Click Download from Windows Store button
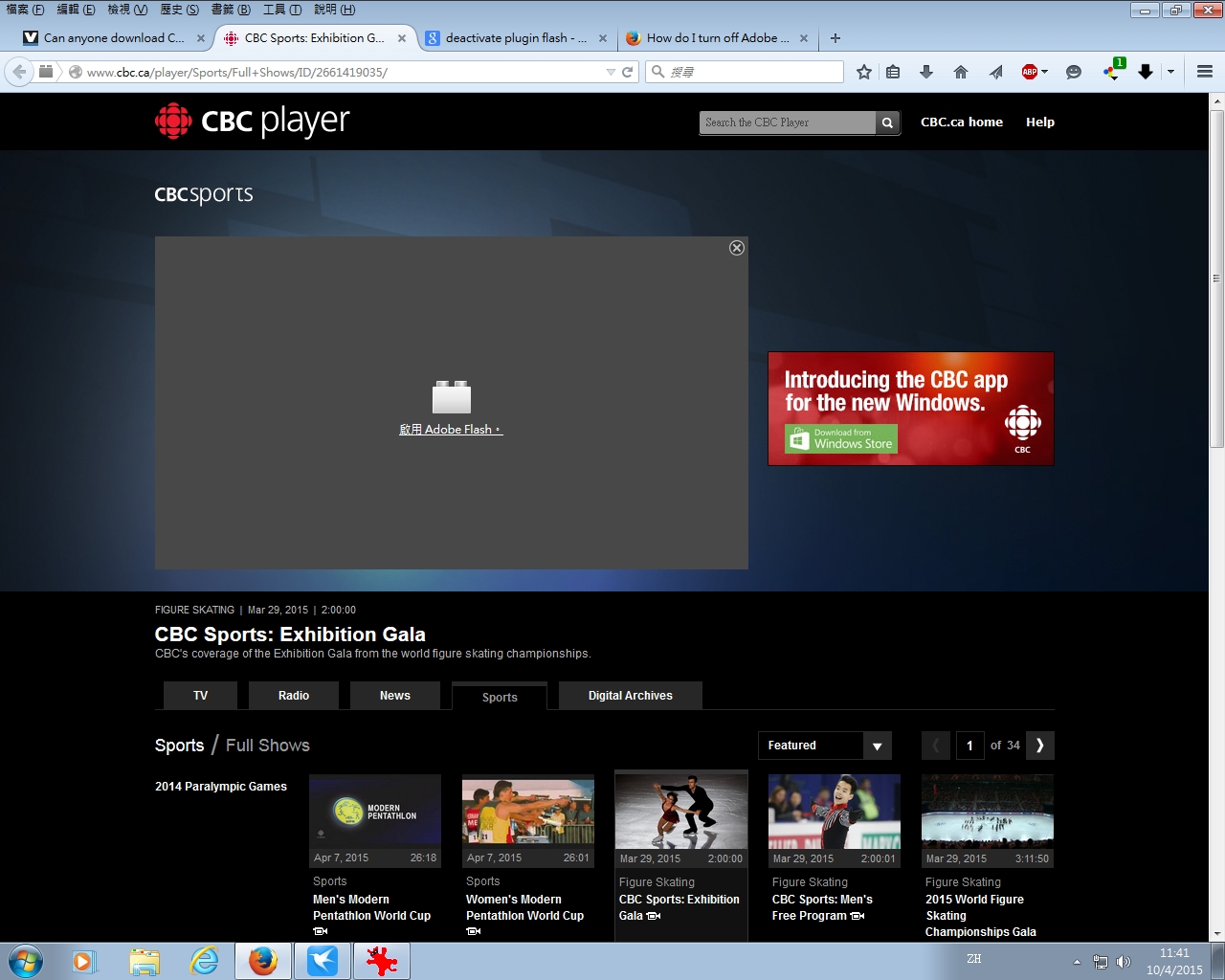This screenshot has height=980, width=1225. (x=841, y=438)
